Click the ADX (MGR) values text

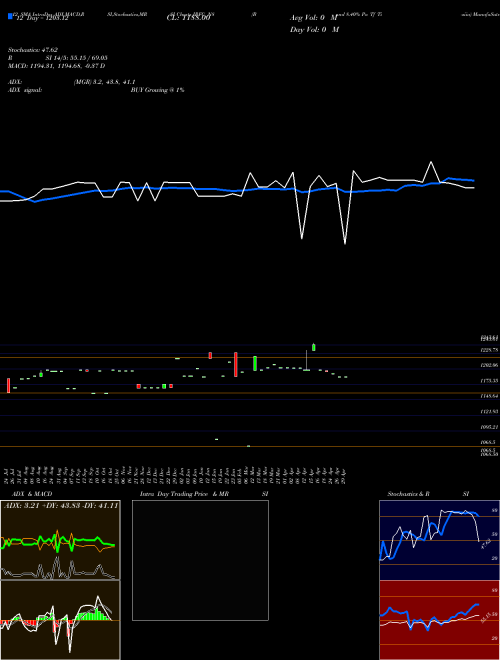104,82
